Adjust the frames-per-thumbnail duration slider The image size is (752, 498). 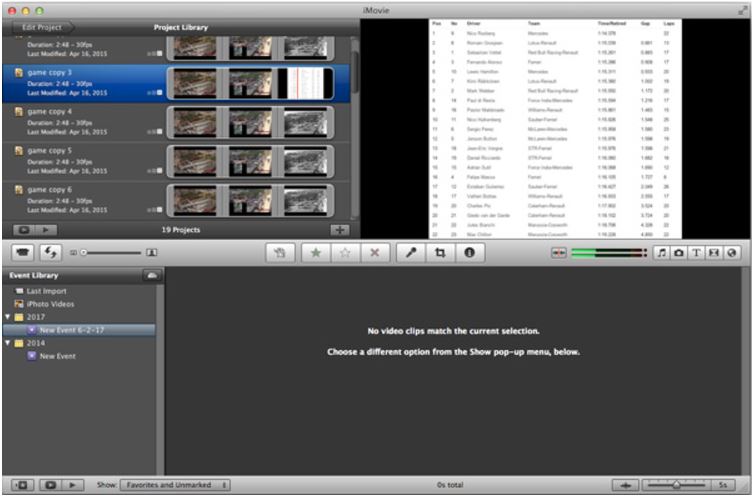point(676,485)
